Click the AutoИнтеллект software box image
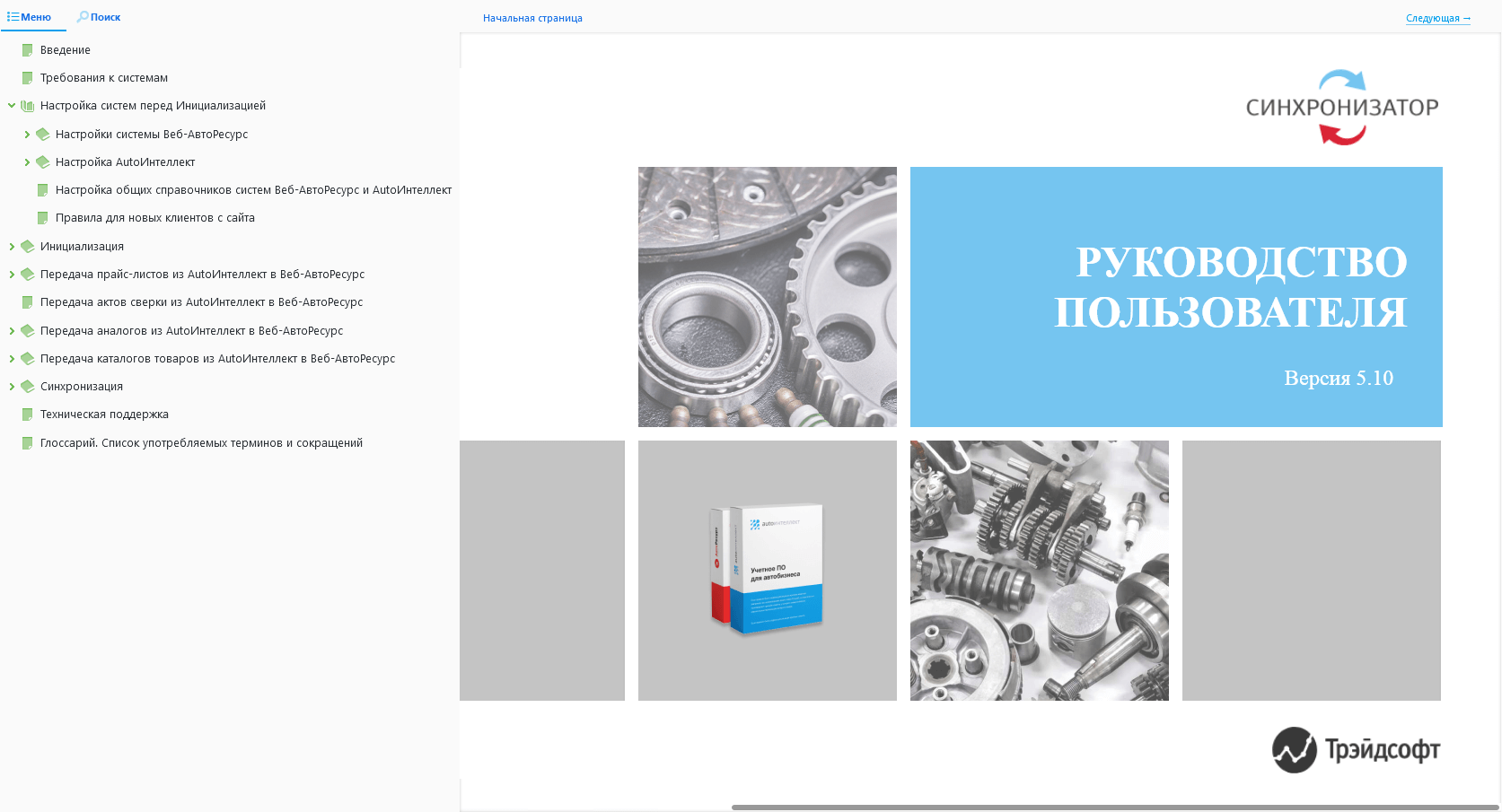 click(x=768, y=570)
